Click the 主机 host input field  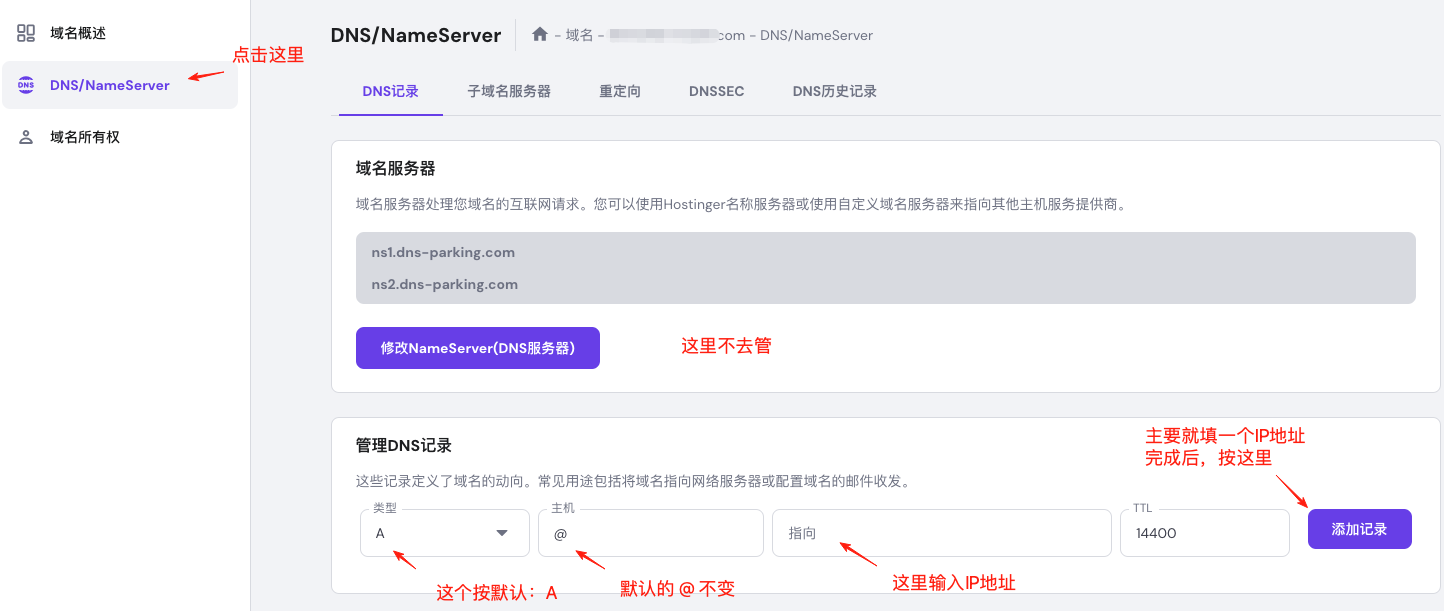point(650,533)
